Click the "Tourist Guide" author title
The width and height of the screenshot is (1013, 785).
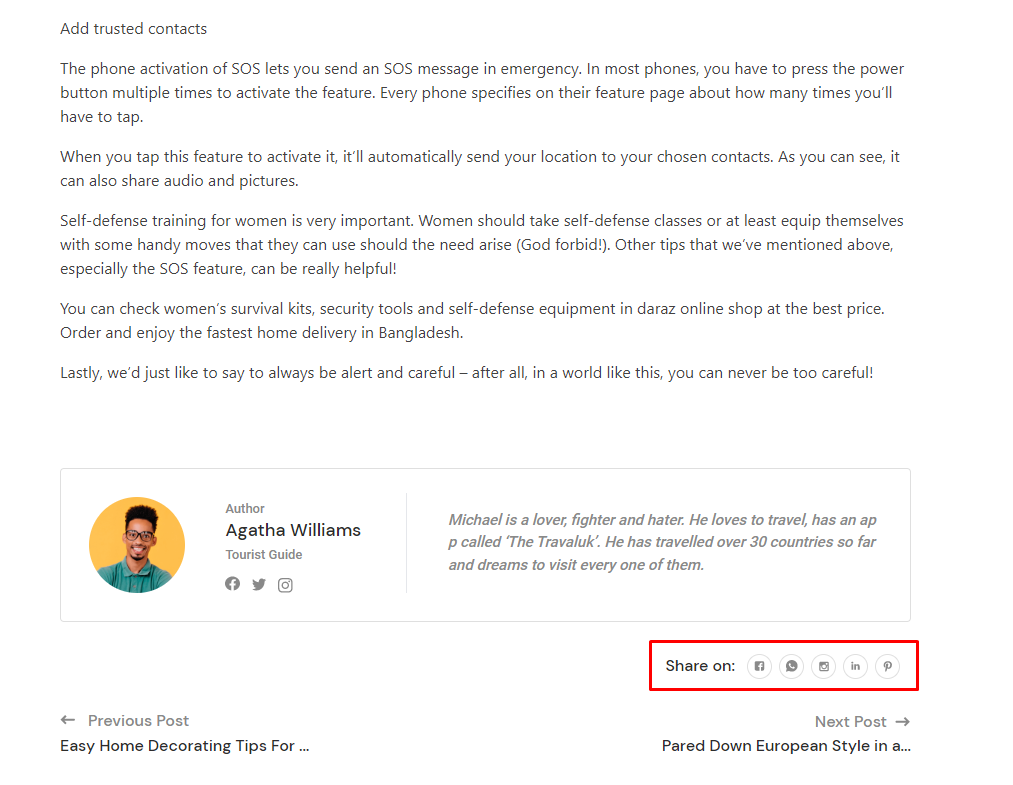pos(264,555)
